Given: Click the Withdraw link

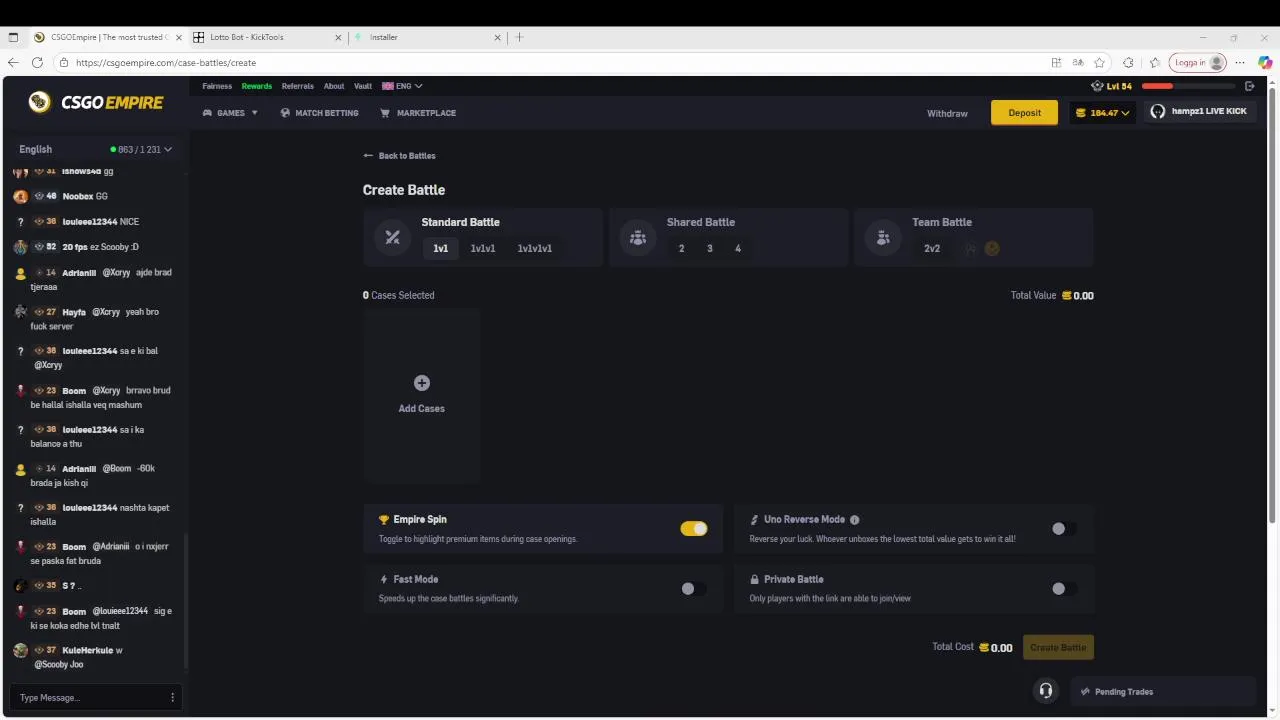Looking at the screenshot, I should pyautogui.click(x=947, y=113).
